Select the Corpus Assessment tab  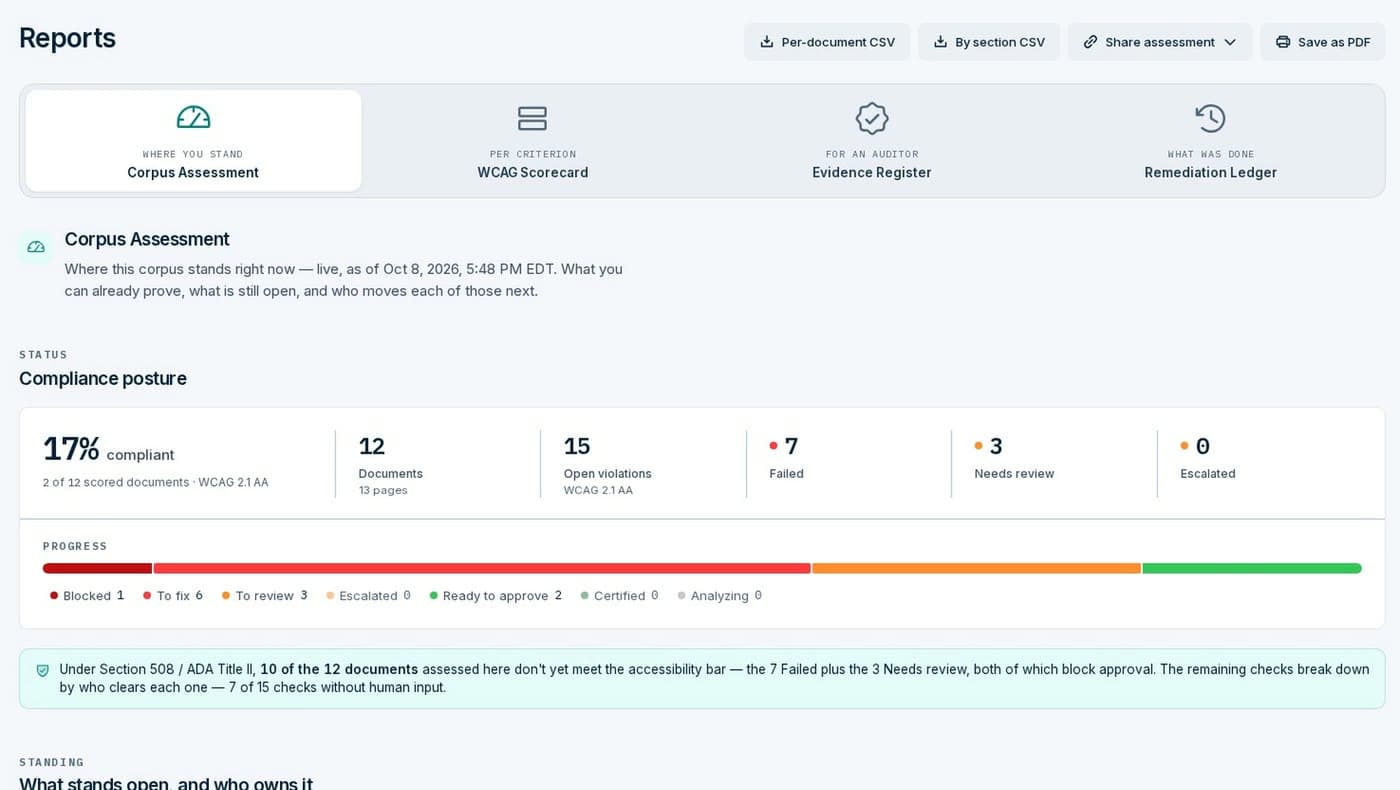pyautogui.click(x=193, y=141)
